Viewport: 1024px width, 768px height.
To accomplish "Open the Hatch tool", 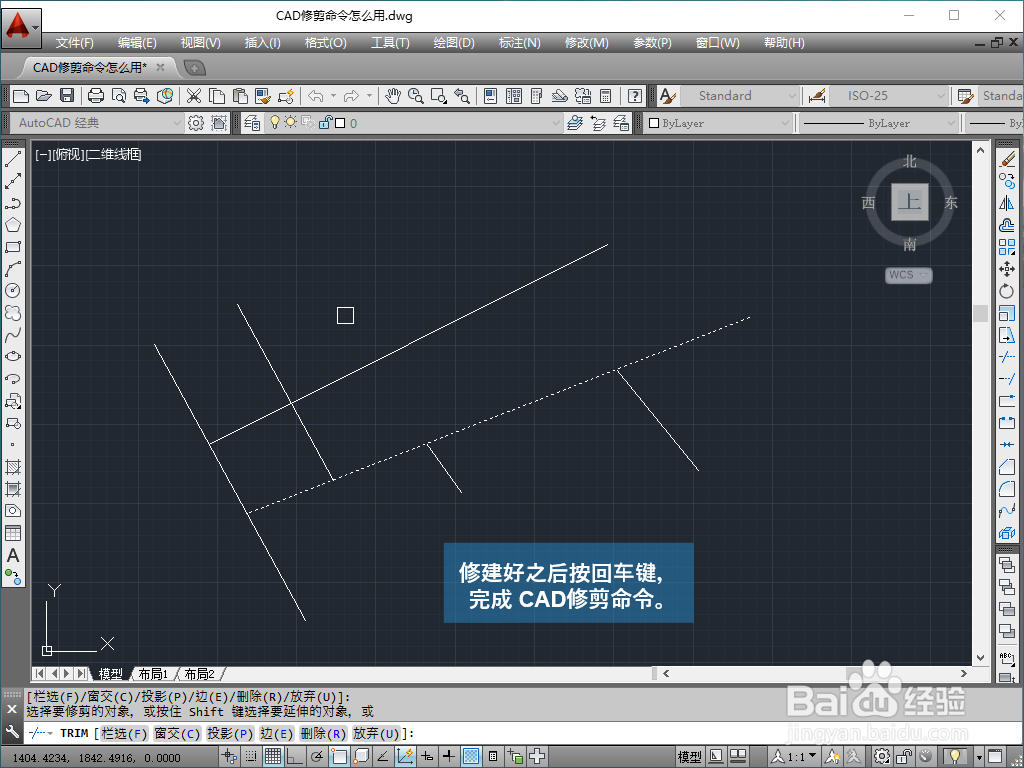I will 13,467.
